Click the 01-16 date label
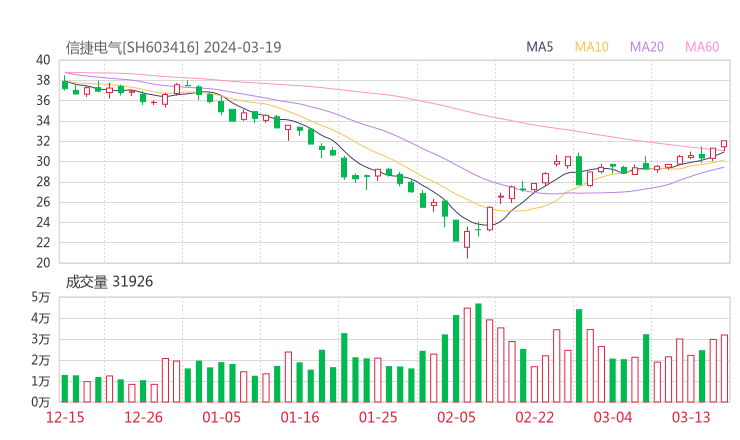 (300, 417)
